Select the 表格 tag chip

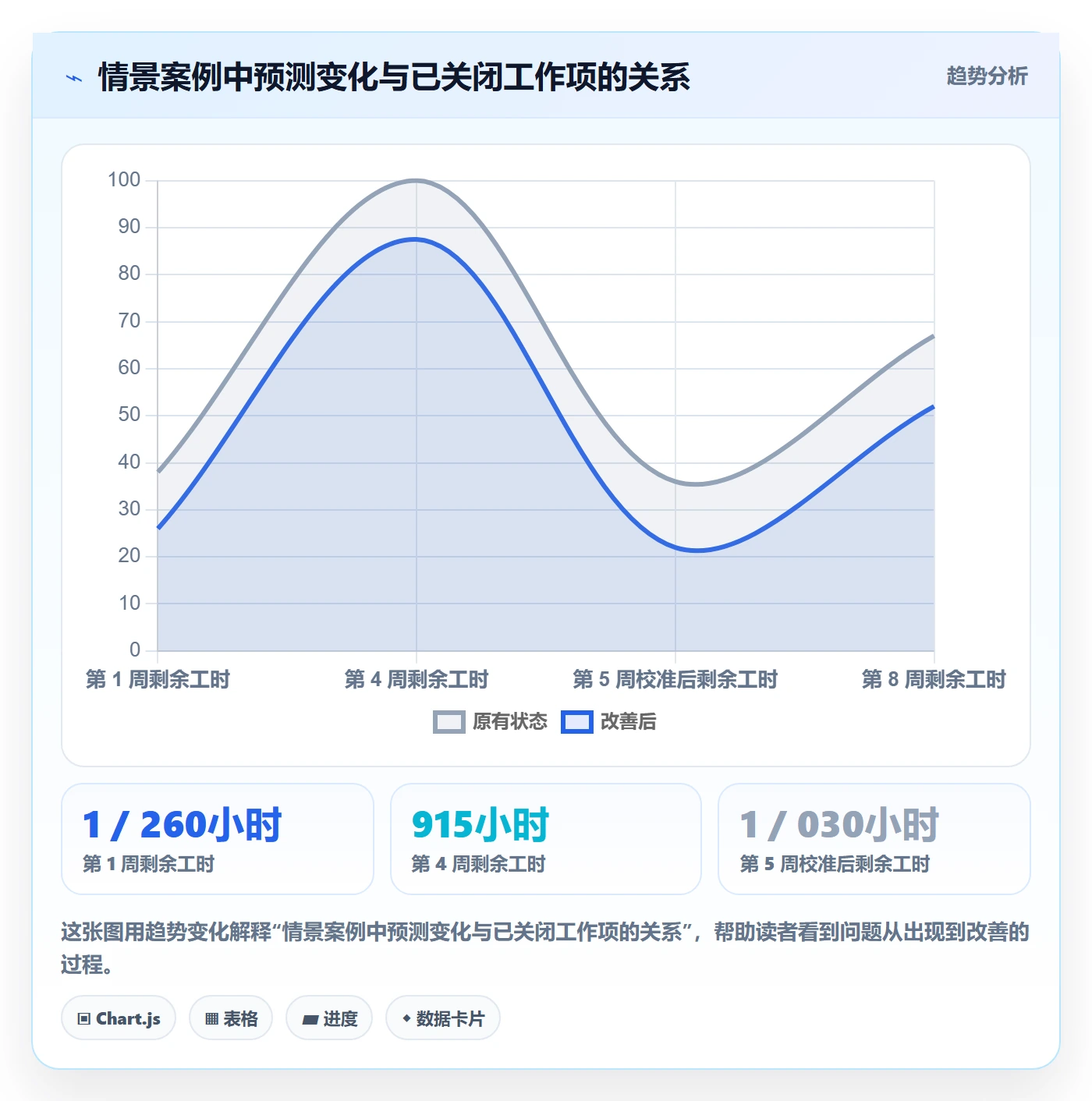point(231,1018)
